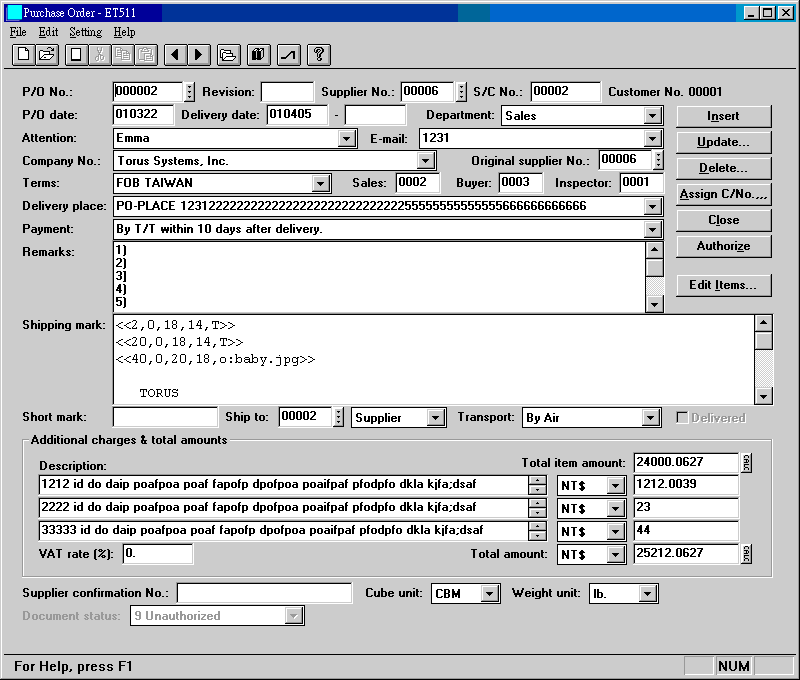Click the Close button in the form
Screen dimensions: 800x680
click(x=723, y=220)
